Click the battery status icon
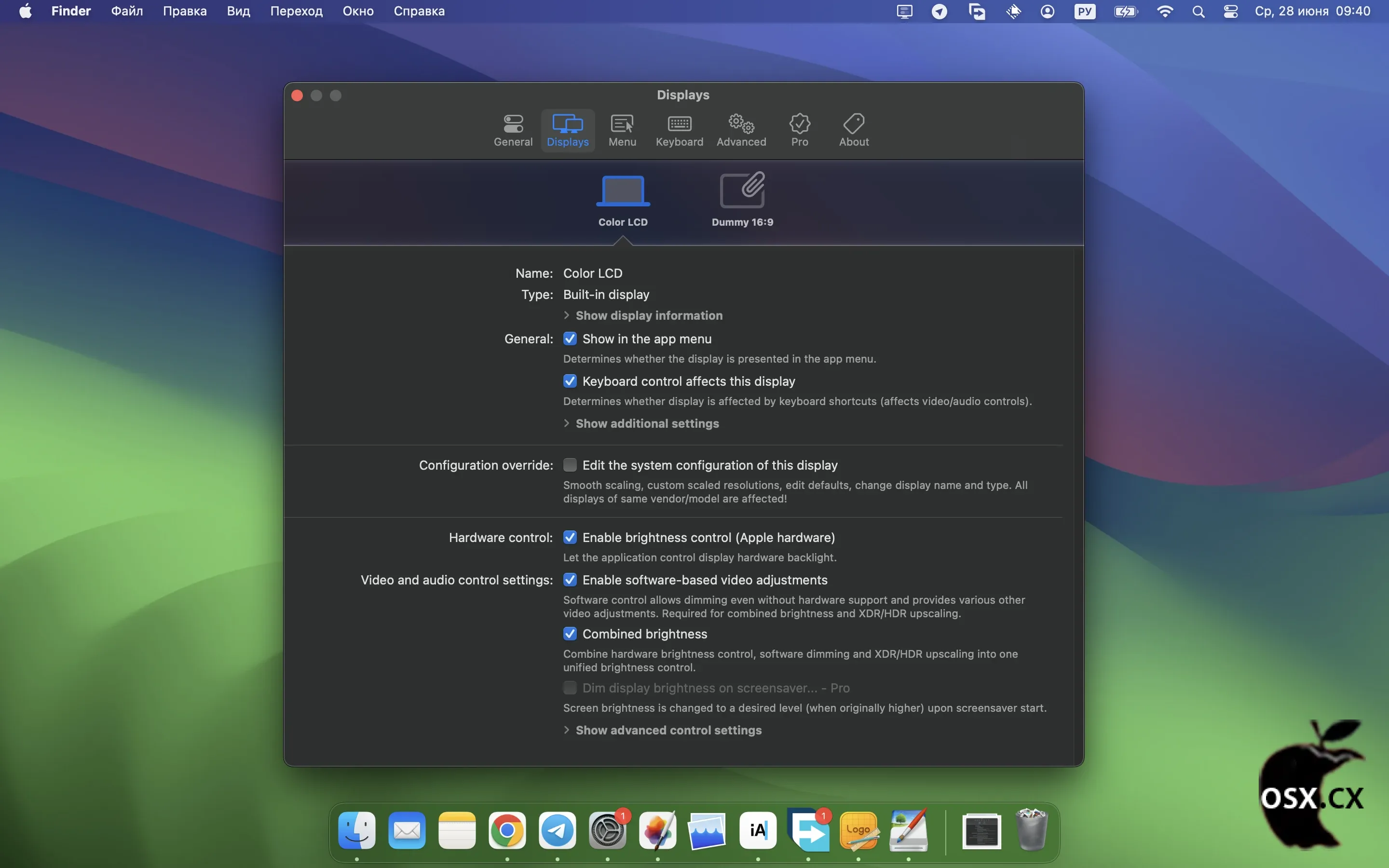The height and width of the screenshot is (868, 1389). click(x=1126, y=11)
